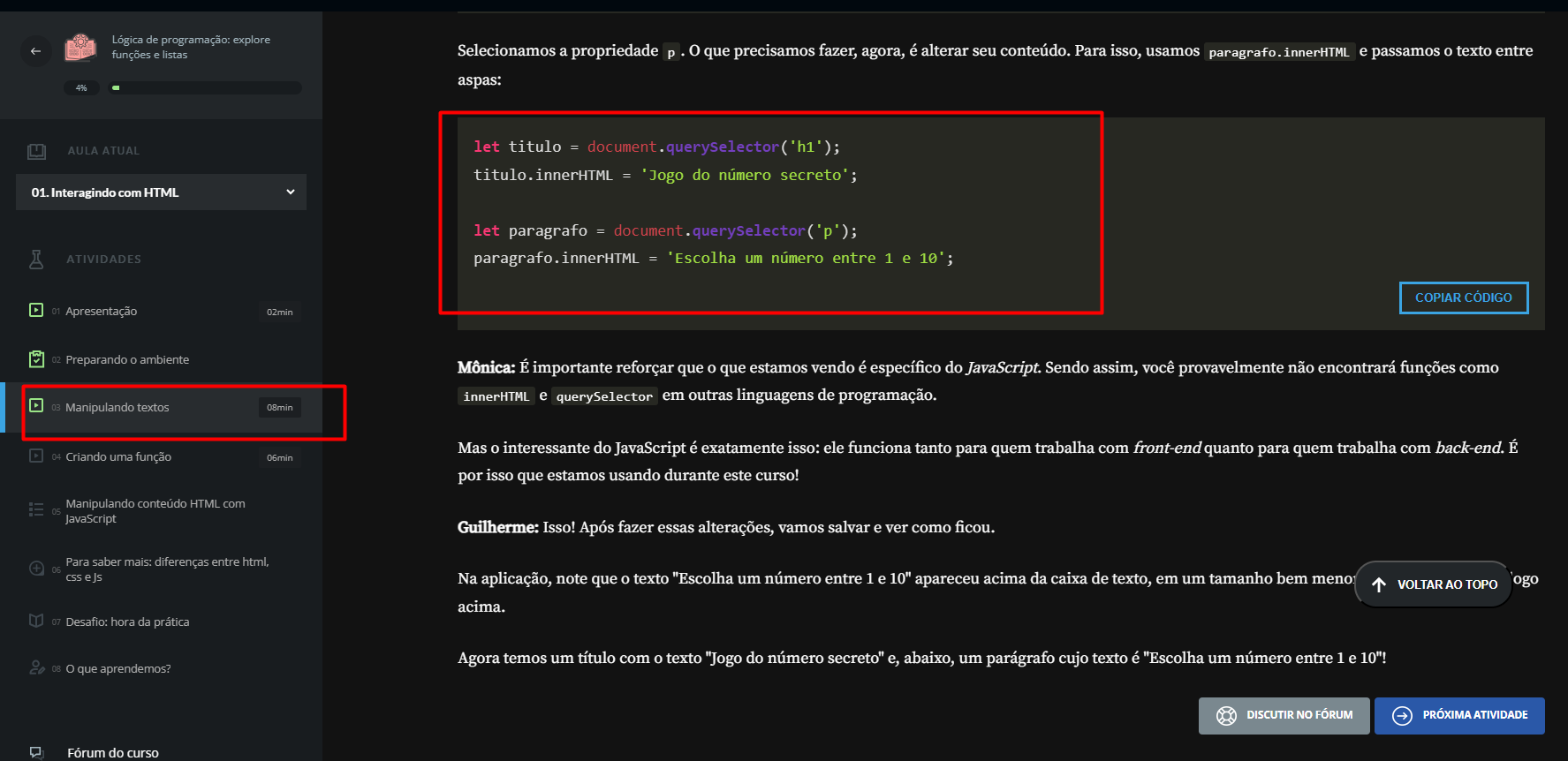Viewport: 1568px width, 761px height.
Task: Open course title 'Lógica de programação' link
Action: coord(191,47)
